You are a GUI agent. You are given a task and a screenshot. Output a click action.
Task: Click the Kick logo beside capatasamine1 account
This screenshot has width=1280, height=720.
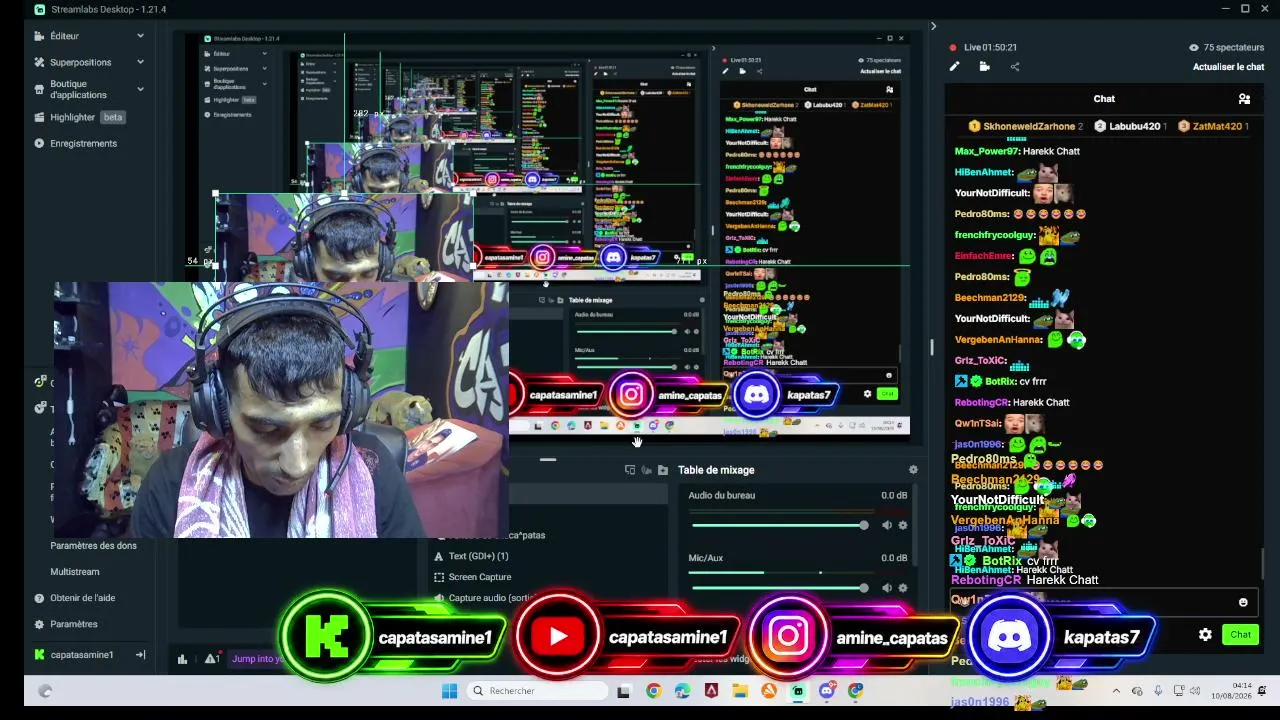coord(39,655)
